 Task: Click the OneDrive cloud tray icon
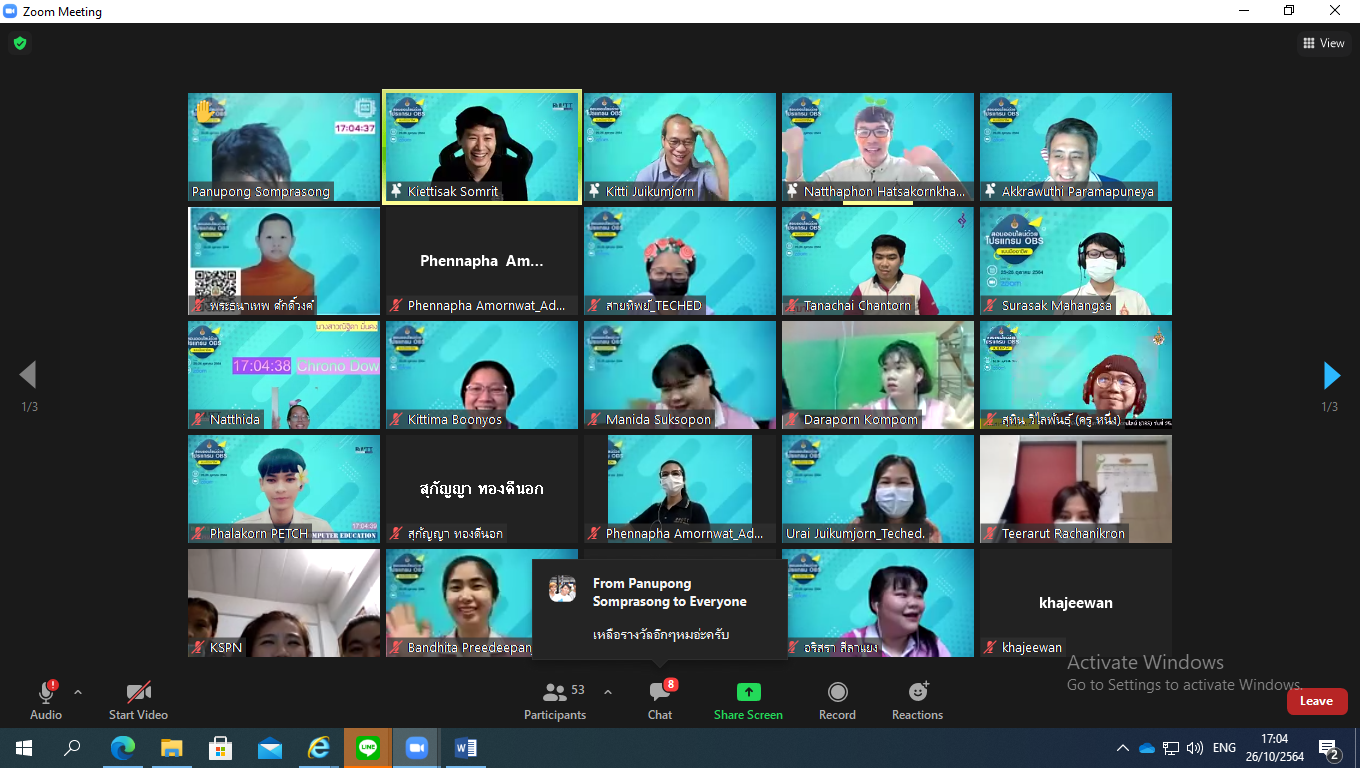click(1147, 748)
